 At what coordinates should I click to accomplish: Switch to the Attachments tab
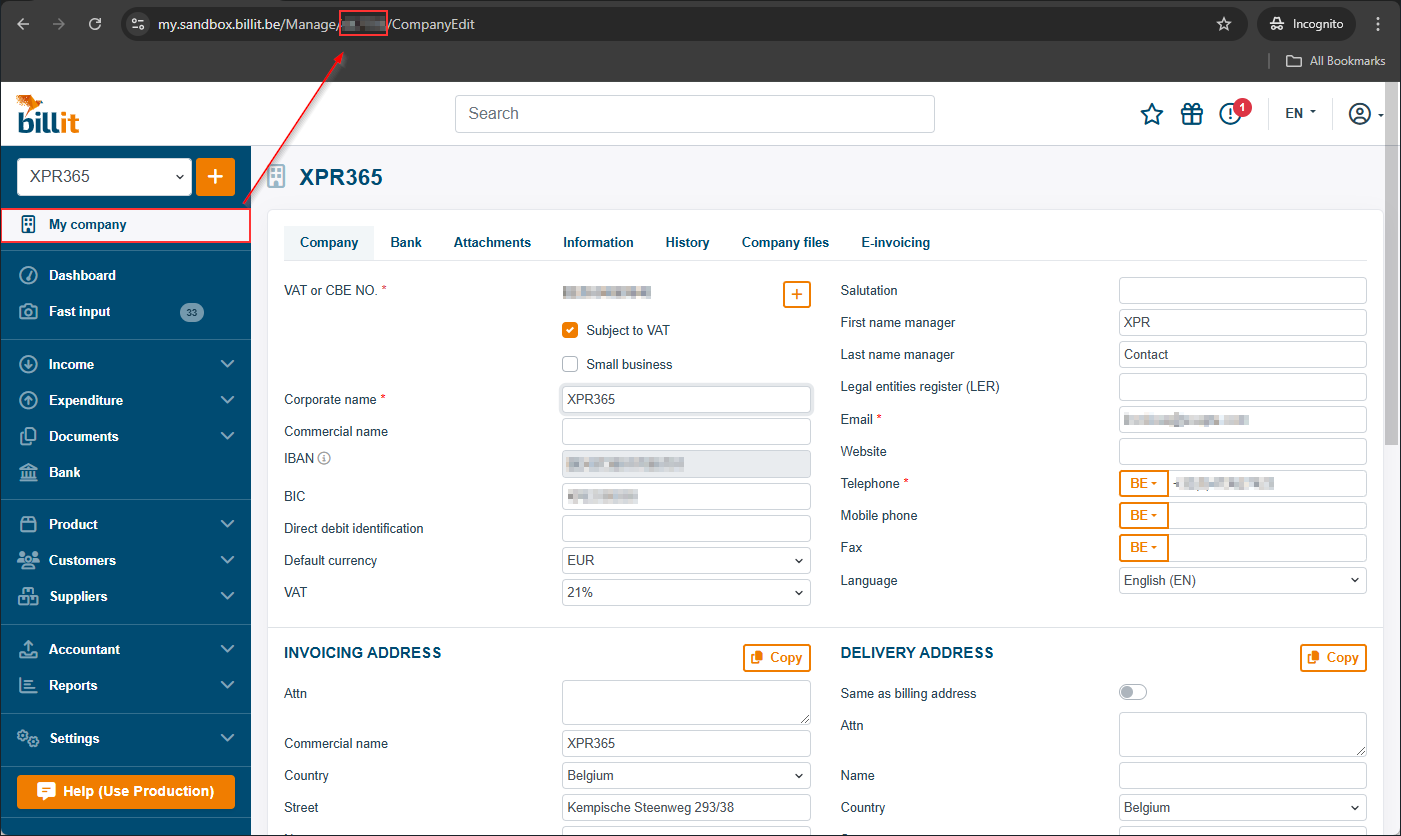492,242
